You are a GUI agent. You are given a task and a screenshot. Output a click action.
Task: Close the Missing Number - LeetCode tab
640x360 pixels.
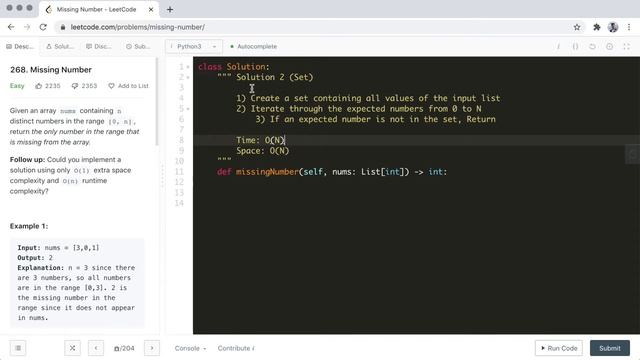pos(151,9)
